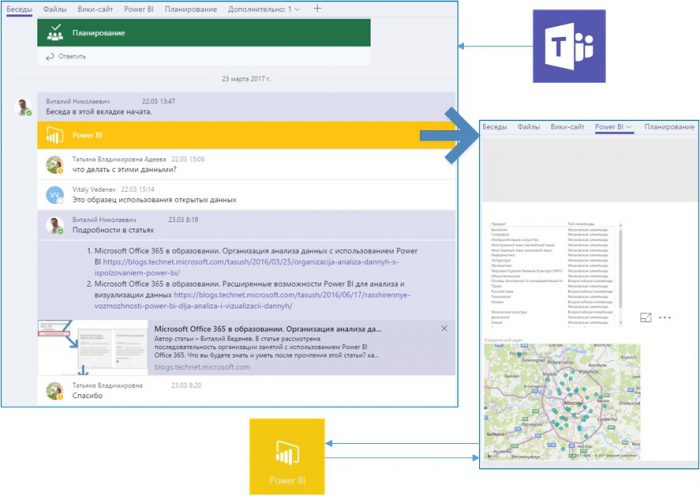Image resolution: width=700 pixels, height=496 pixels.
Task: Open more options ellipsis on report table
Action: 665,317
